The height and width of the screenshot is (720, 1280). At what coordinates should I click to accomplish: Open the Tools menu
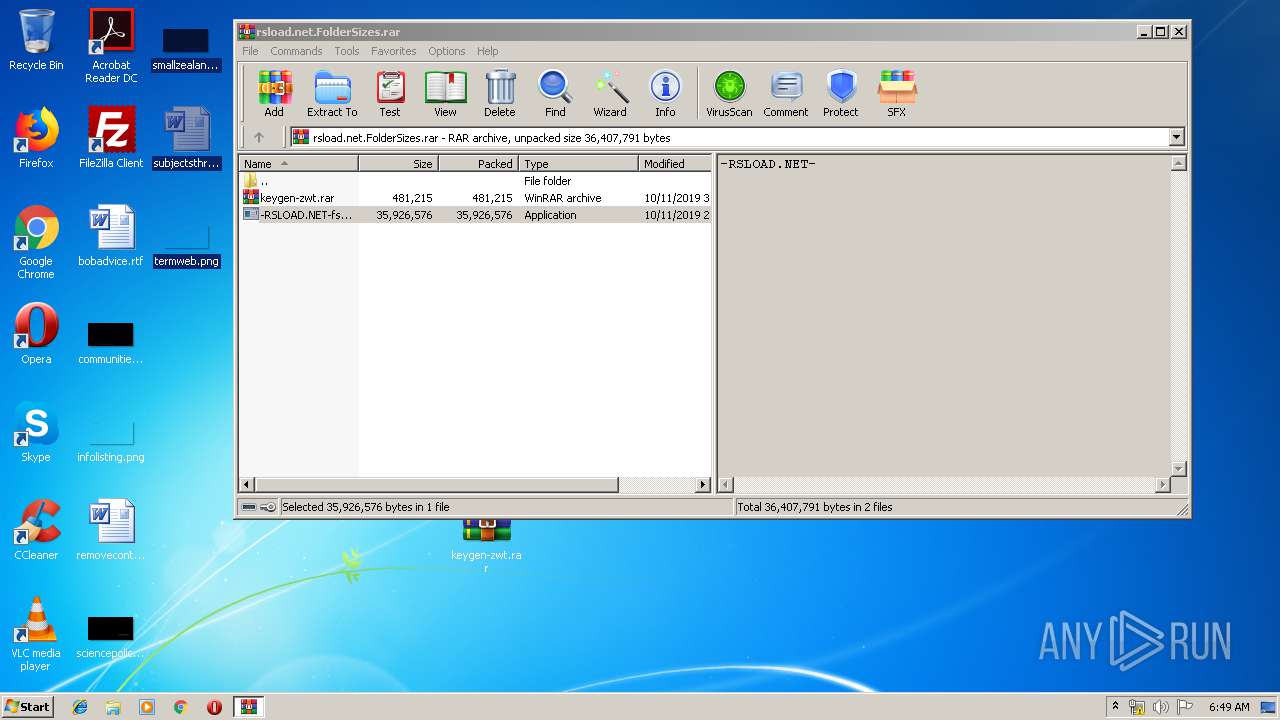(x=347, y=51)
